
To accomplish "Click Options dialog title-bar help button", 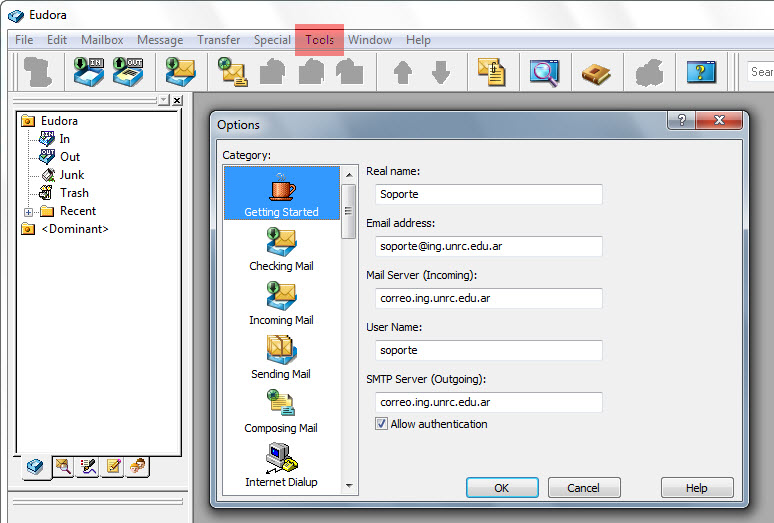I will pos(682,120).
